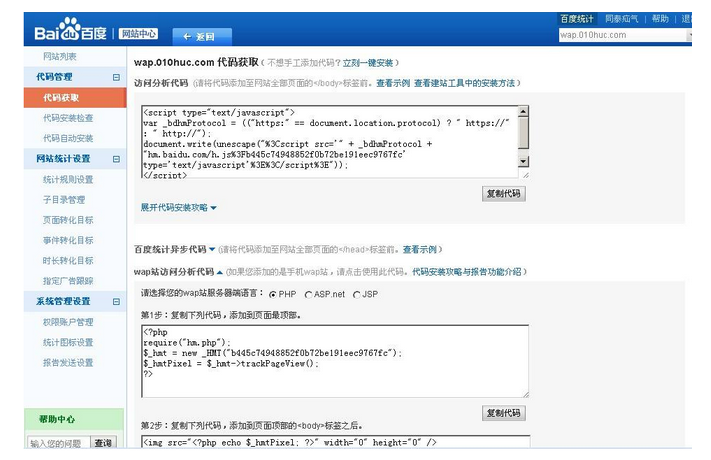
Task: Click the 立刻一键安装 link
Action: pos(368,63)
